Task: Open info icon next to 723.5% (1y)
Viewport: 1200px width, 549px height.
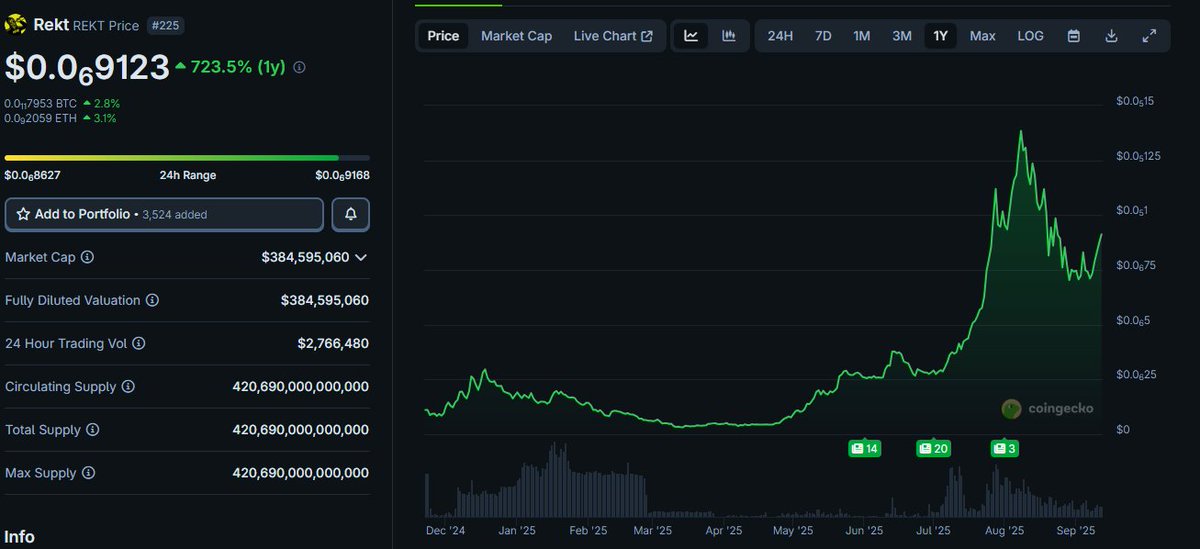Action: coord(299,67)
